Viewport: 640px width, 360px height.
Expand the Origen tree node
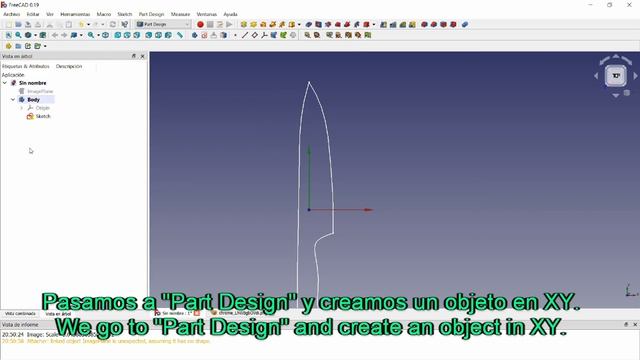pos(22,108)
